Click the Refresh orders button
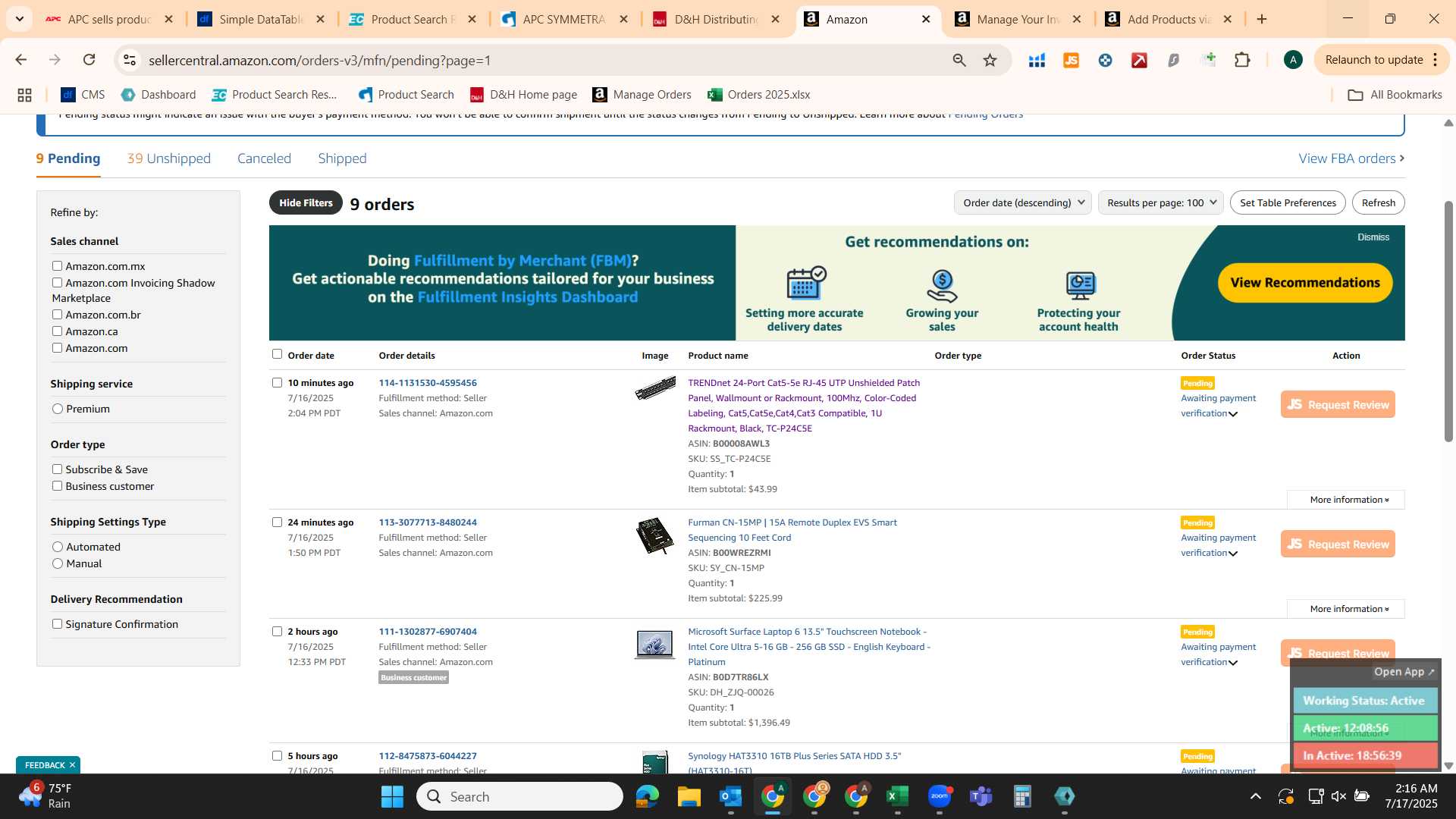Viewport: 1456px width, 819px height. coord(1378,202)
